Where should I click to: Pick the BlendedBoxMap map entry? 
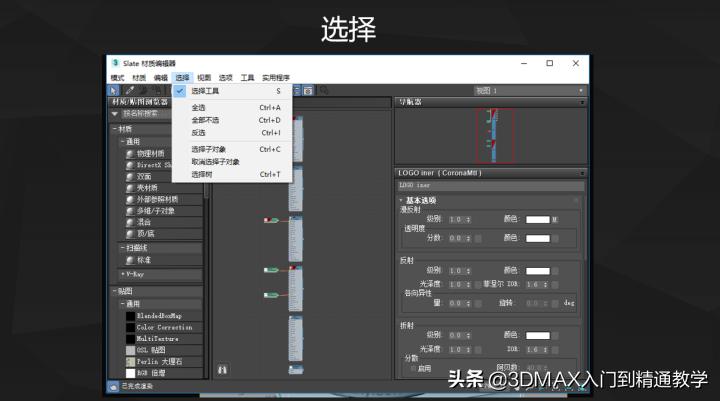[x=159, y=316]
